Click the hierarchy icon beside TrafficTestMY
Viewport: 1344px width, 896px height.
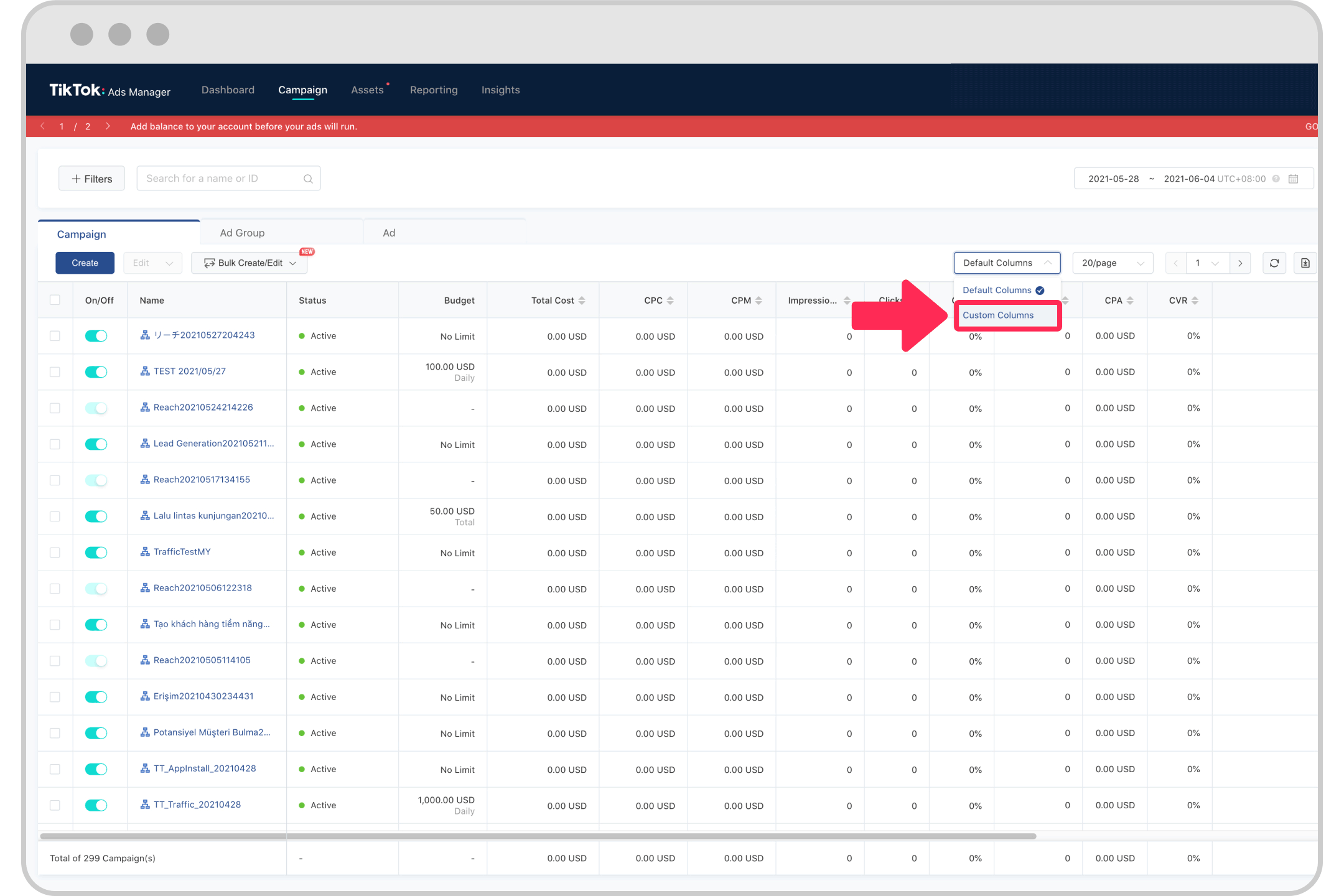pyautogui.click(x=144, y=551)
